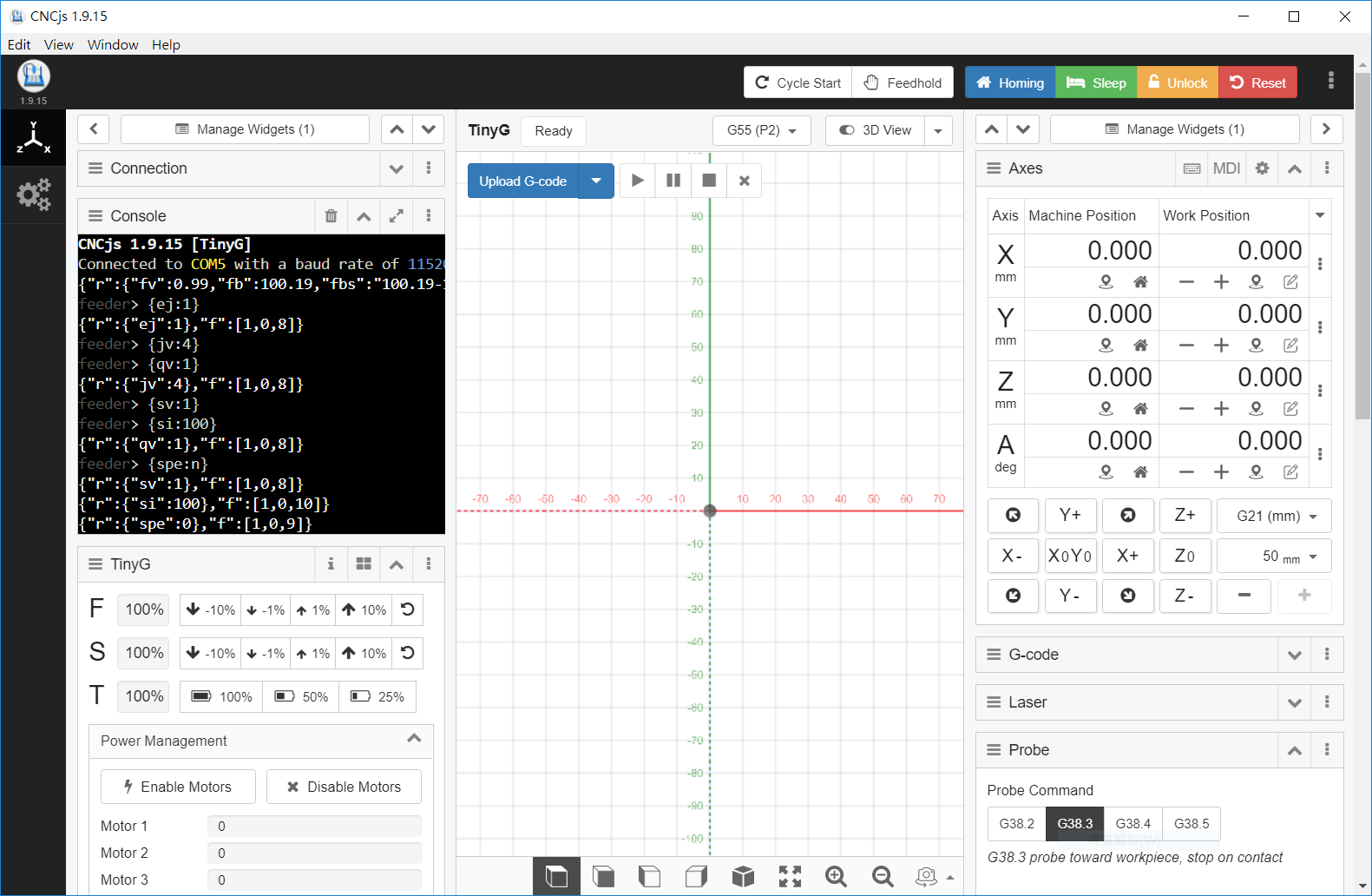Fit the toolpath to screen
This screenshot has width=1372, height=896.
[x=790, y=876]
